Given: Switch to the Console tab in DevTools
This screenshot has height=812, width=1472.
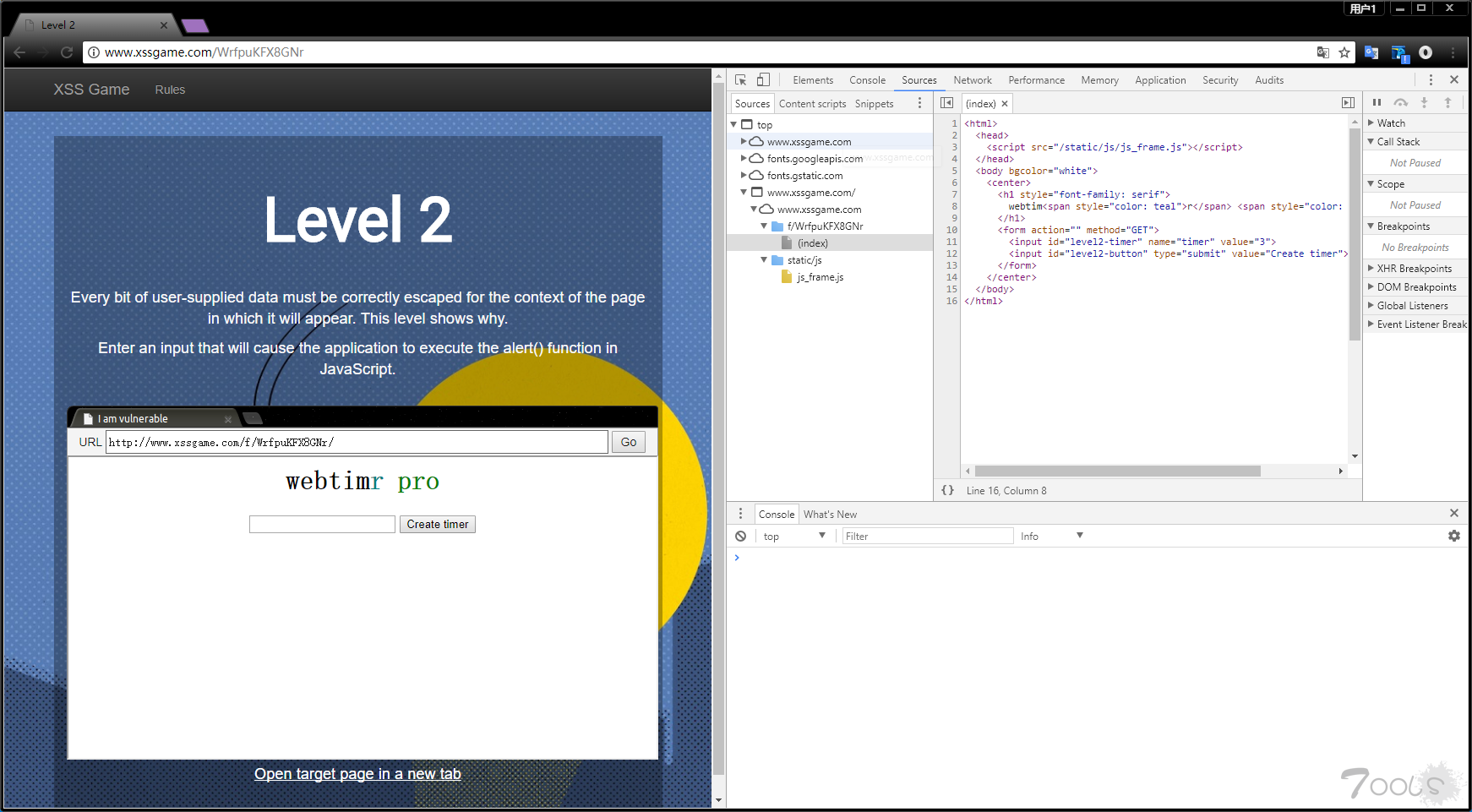Looking at the screenshot, I should click(x=867, y=80).
